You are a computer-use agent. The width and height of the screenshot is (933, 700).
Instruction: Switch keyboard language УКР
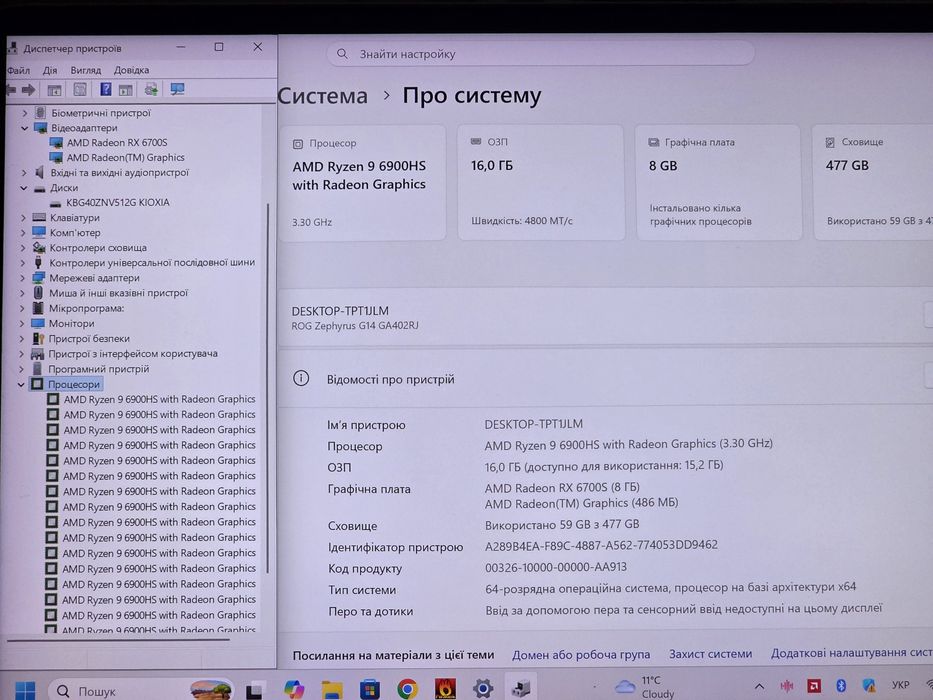(x=900, y=685)
